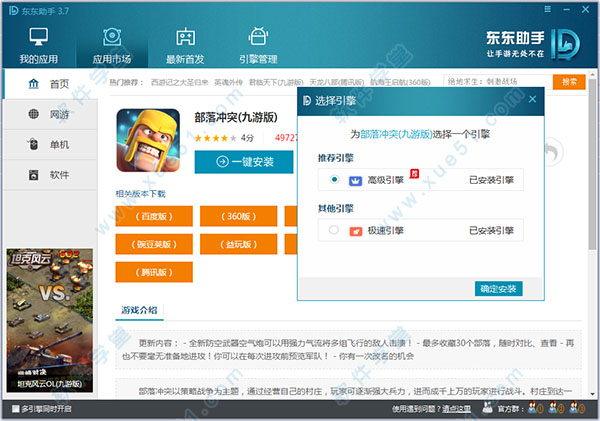600x421 pixels.
Task: Click the Clash of Clans app icon
Action: point(148,140)
